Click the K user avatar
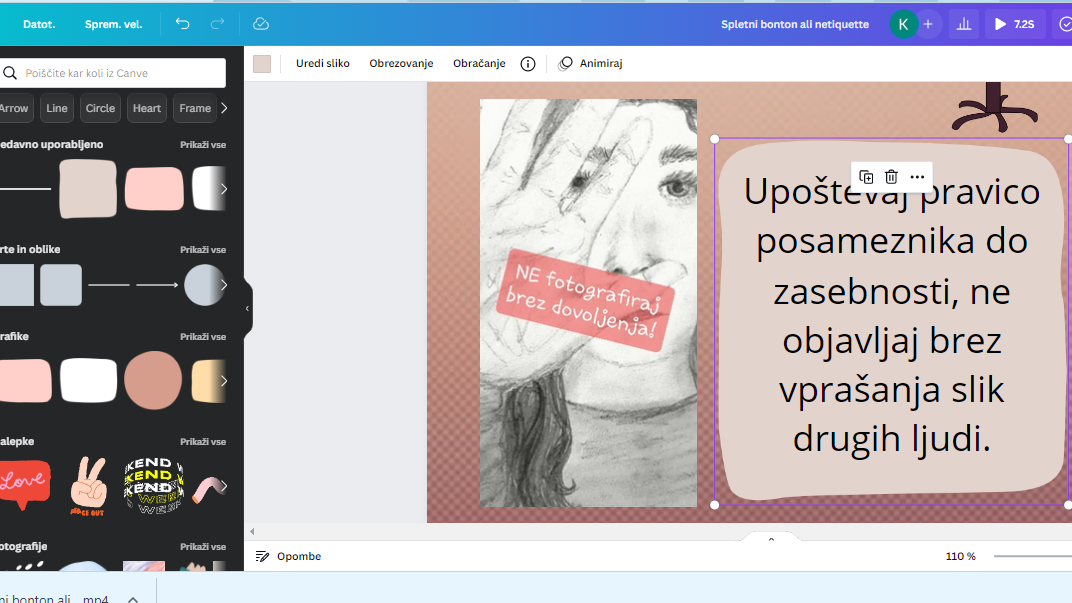 click(x=903, y=25)
